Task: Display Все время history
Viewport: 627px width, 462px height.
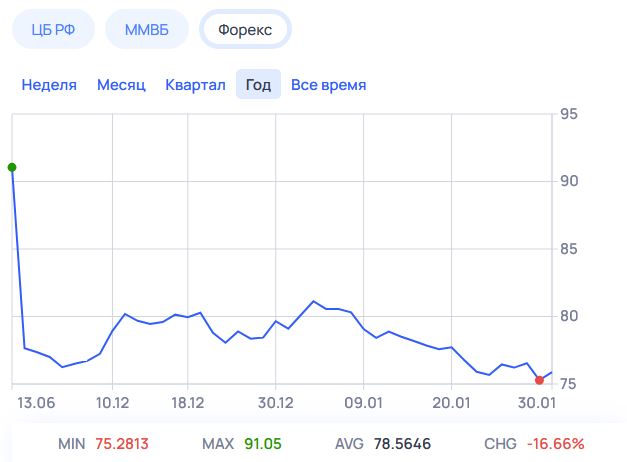Action: click(x=328, y=85)
